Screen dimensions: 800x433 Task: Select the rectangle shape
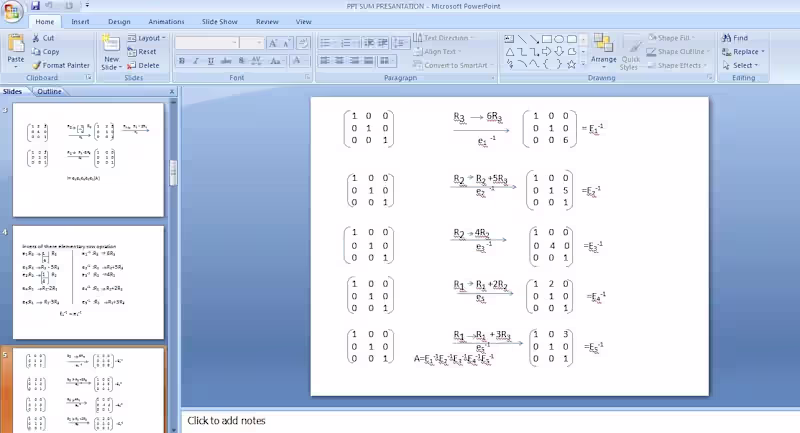(x=546, y=39)
